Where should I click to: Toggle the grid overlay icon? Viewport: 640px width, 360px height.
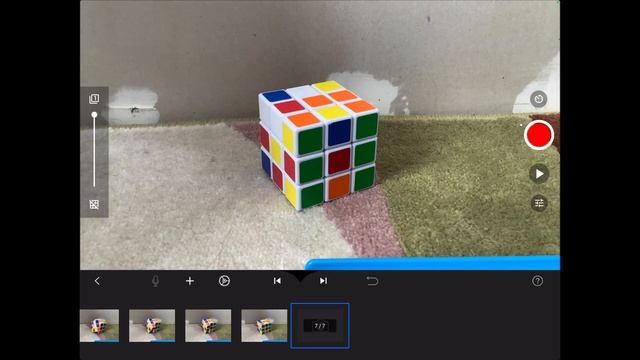pos(94,204)
